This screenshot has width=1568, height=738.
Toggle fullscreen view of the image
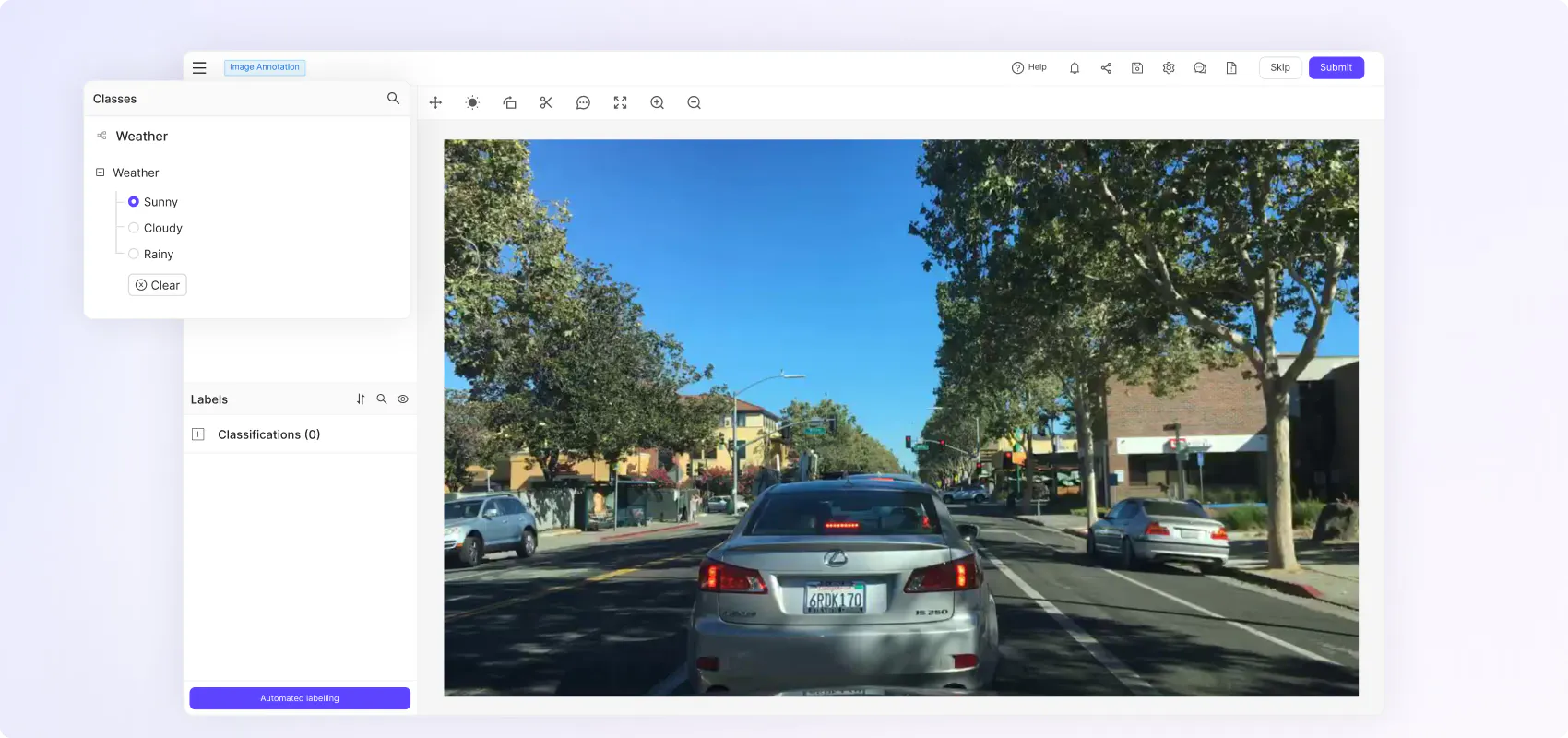(620, 102)
